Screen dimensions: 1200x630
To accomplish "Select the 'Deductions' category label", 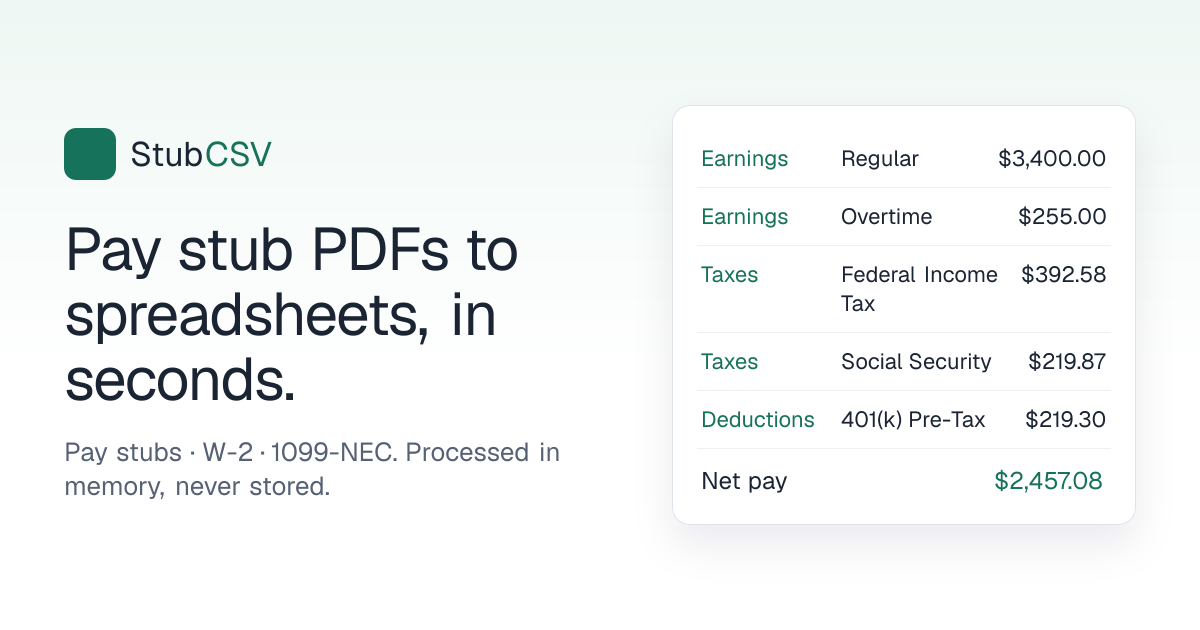I will [758, 420].
